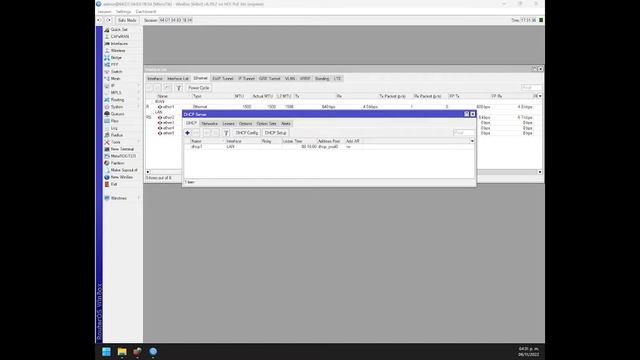The image size is (640, 360).
Task: Open New WinBox from the sidebar
Action: [122, 177]
